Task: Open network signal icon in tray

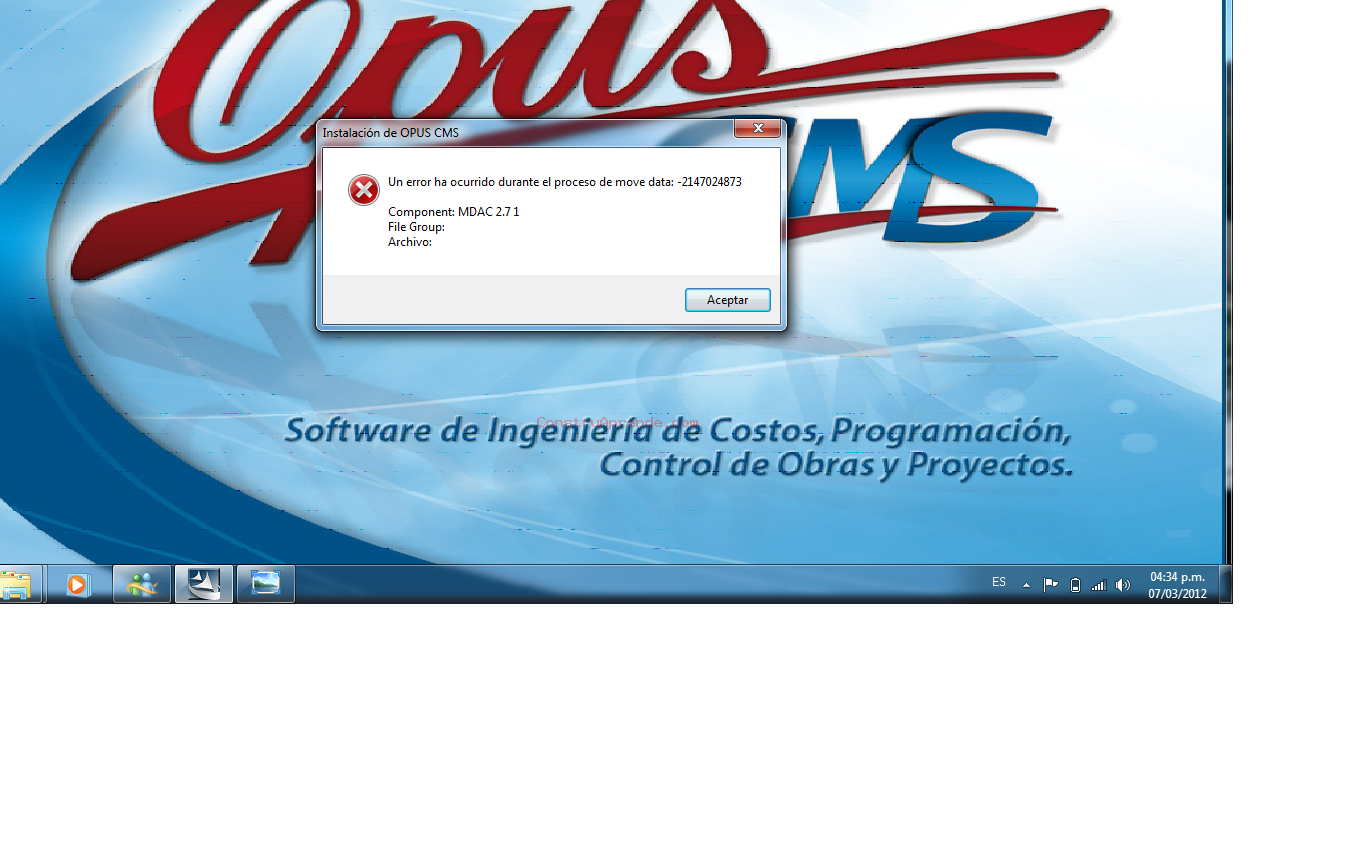Action: pyautogui.click(x=1099, y=585)
